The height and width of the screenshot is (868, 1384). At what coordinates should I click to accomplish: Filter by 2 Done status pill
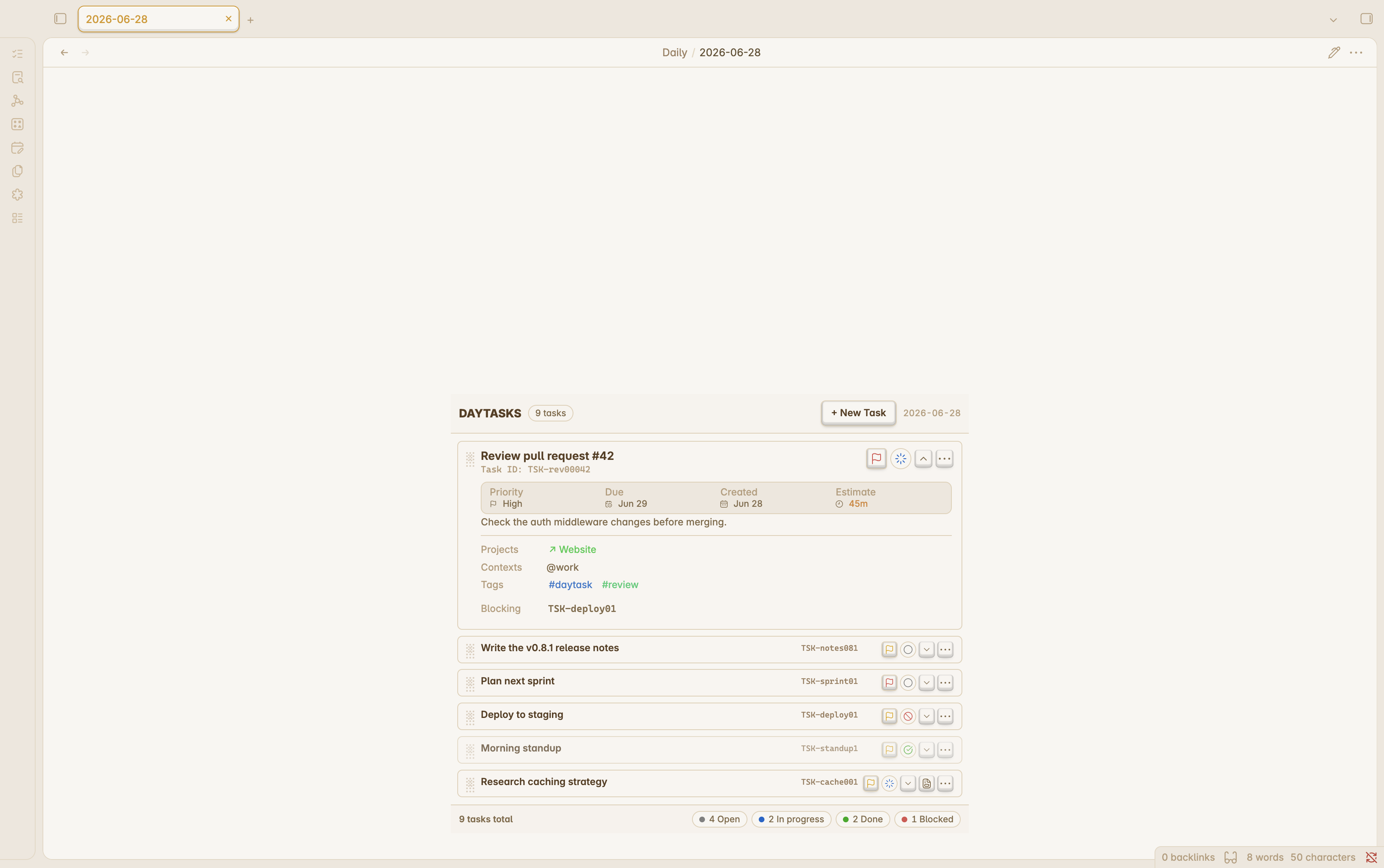coord(862,819)
